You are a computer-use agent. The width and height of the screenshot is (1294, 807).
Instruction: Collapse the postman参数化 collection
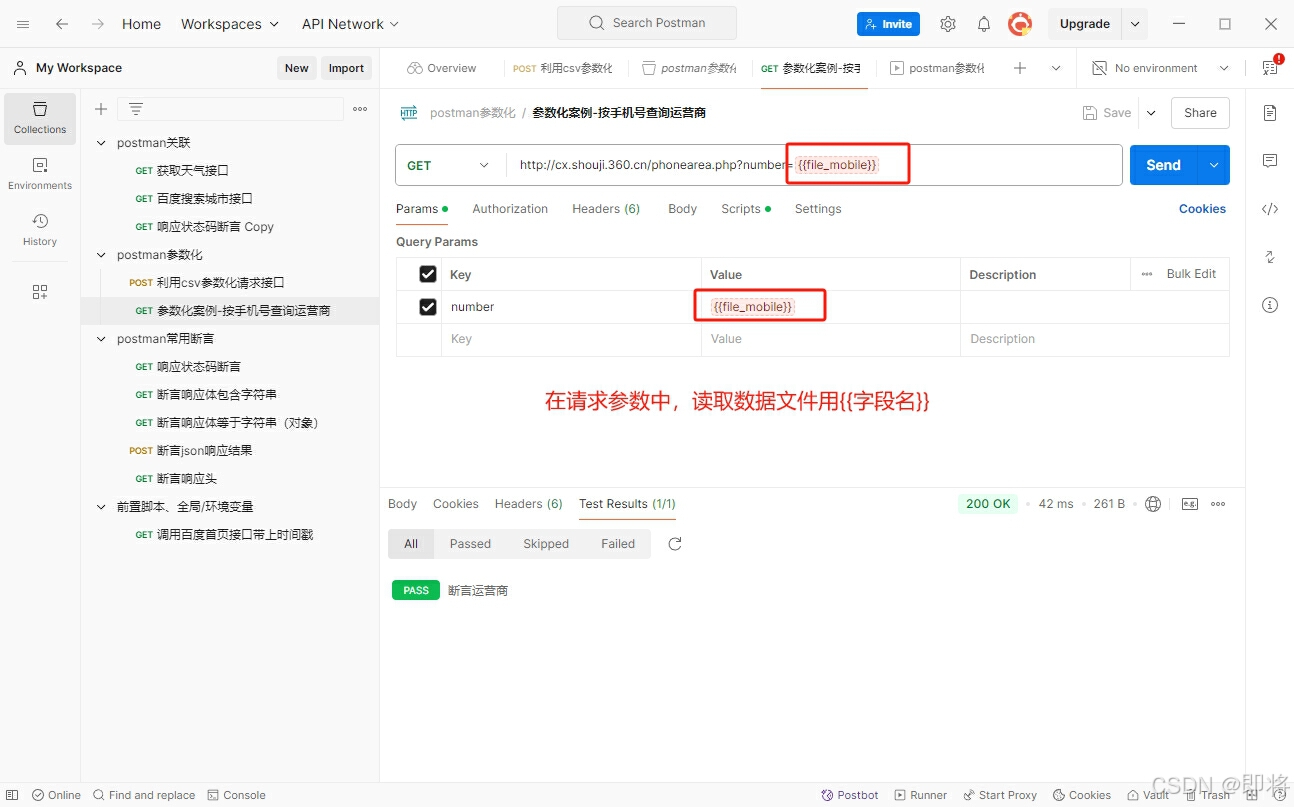(101, 255)
